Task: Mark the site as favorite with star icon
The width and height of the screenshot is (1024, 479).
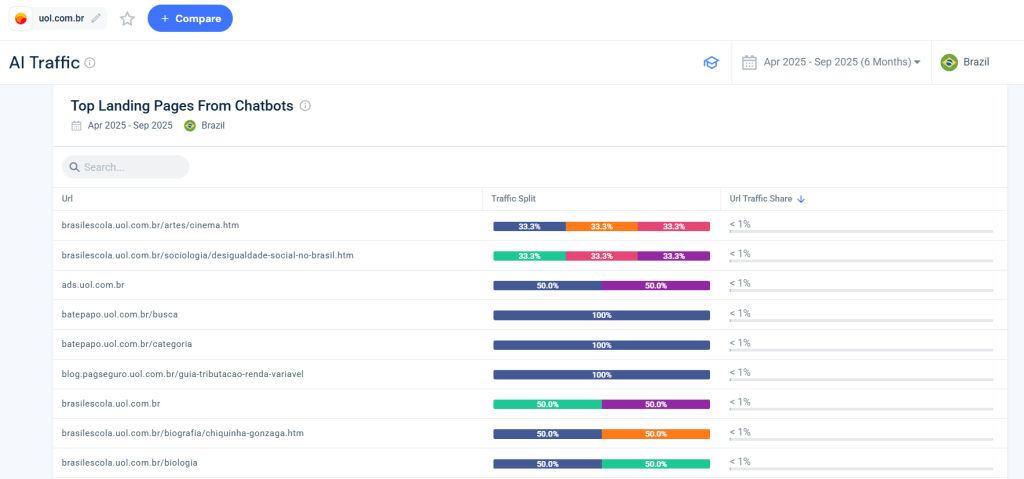Action: point(127,18)
